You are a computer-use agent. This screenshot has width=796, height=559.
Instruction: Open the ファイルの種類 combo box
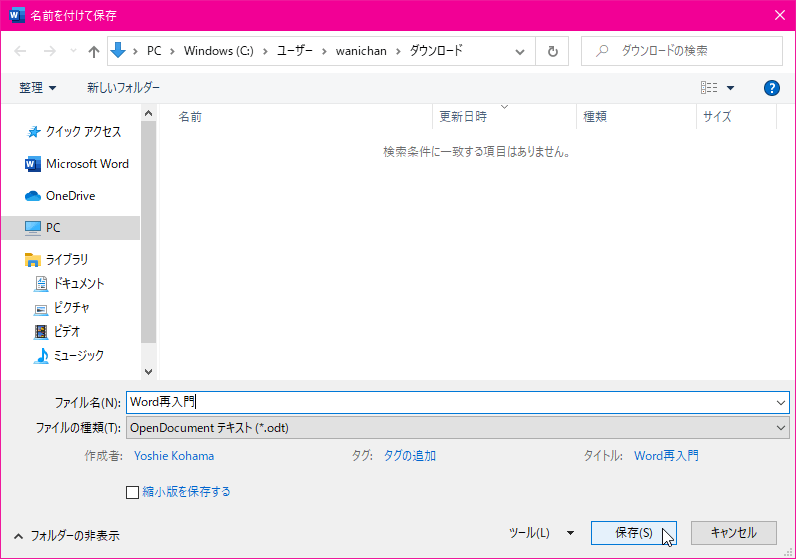coord(458,428)
